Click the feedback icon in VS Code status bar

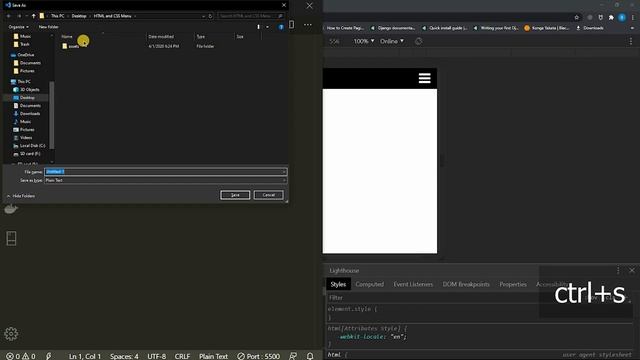pyautogui.click(x=293, y=356)
